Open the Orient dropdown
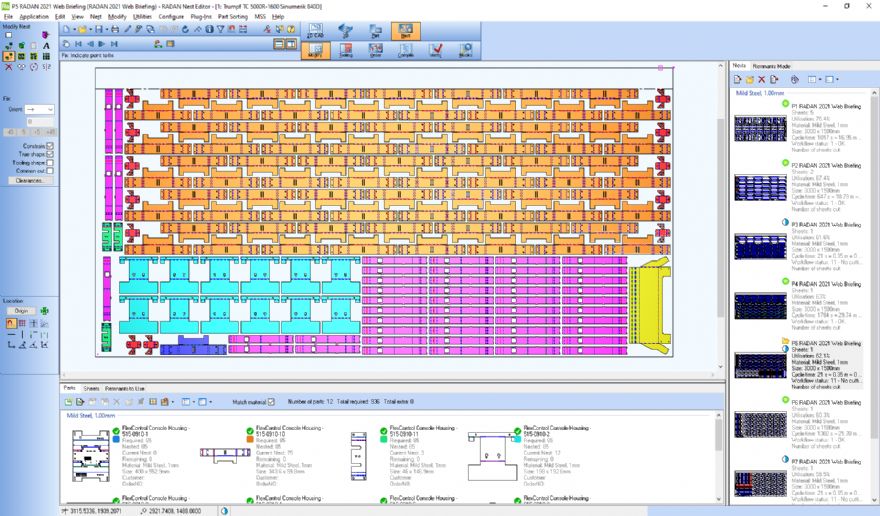Viewport: 880px width, 516px height. [39, 109]
